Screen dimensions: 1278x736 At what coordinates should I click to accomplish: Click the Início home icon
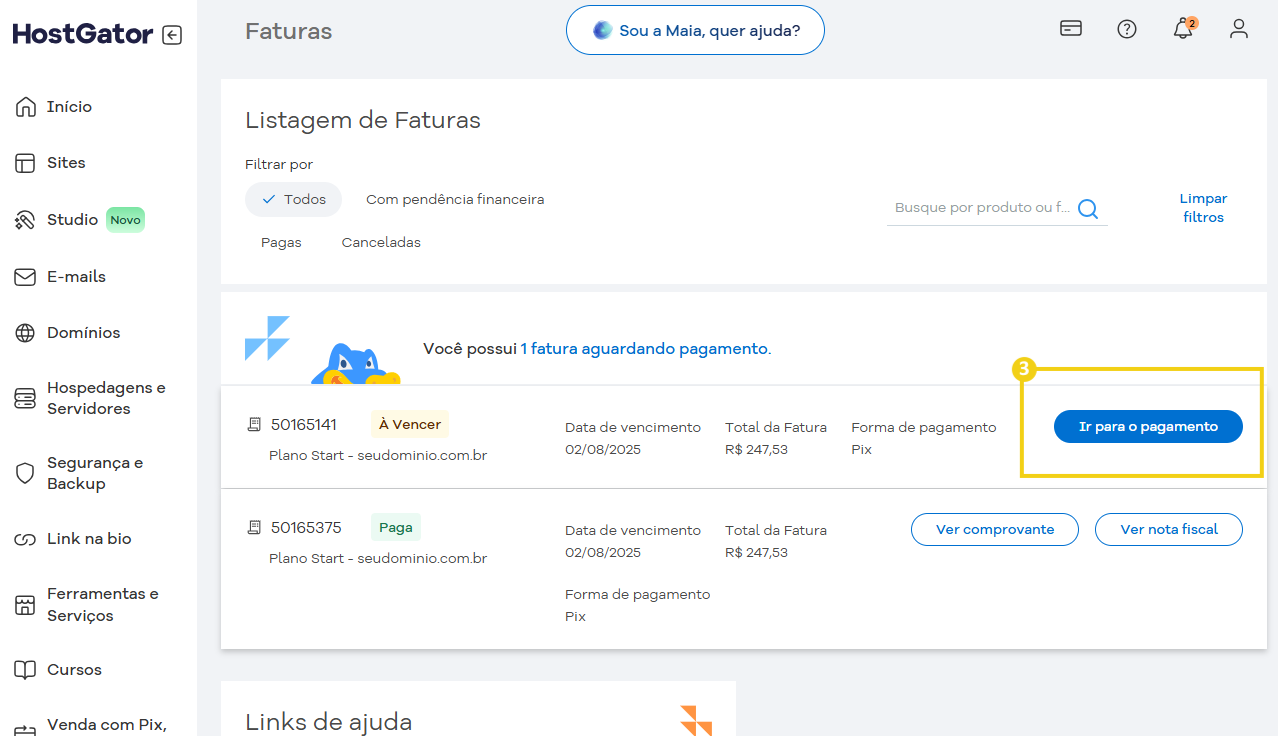(x=25, y=107)
